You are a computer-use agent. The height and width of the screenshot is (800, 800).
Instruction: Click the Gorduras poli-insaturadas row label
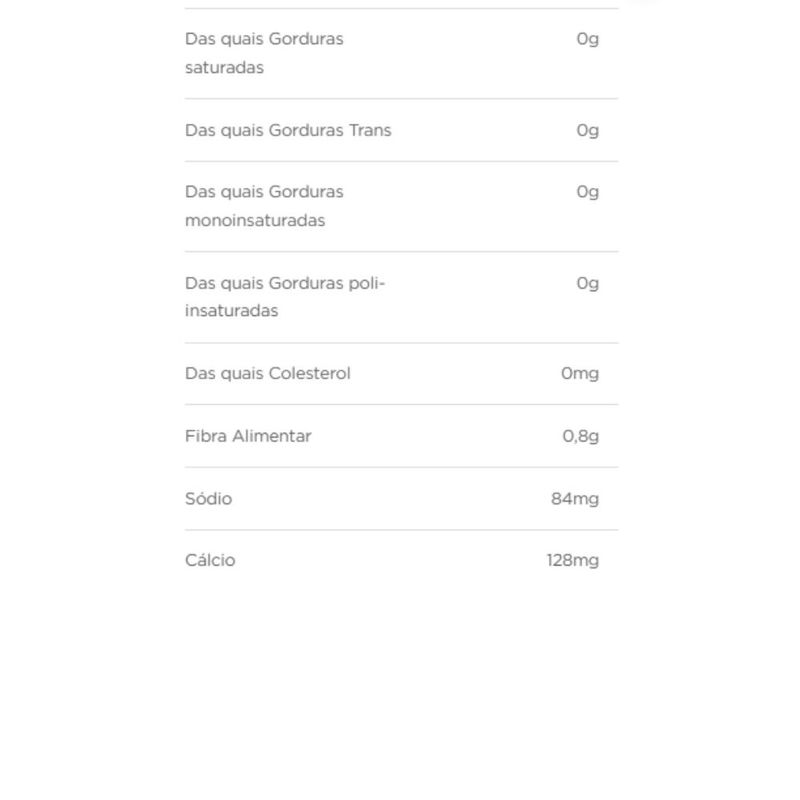coord(284,297)
